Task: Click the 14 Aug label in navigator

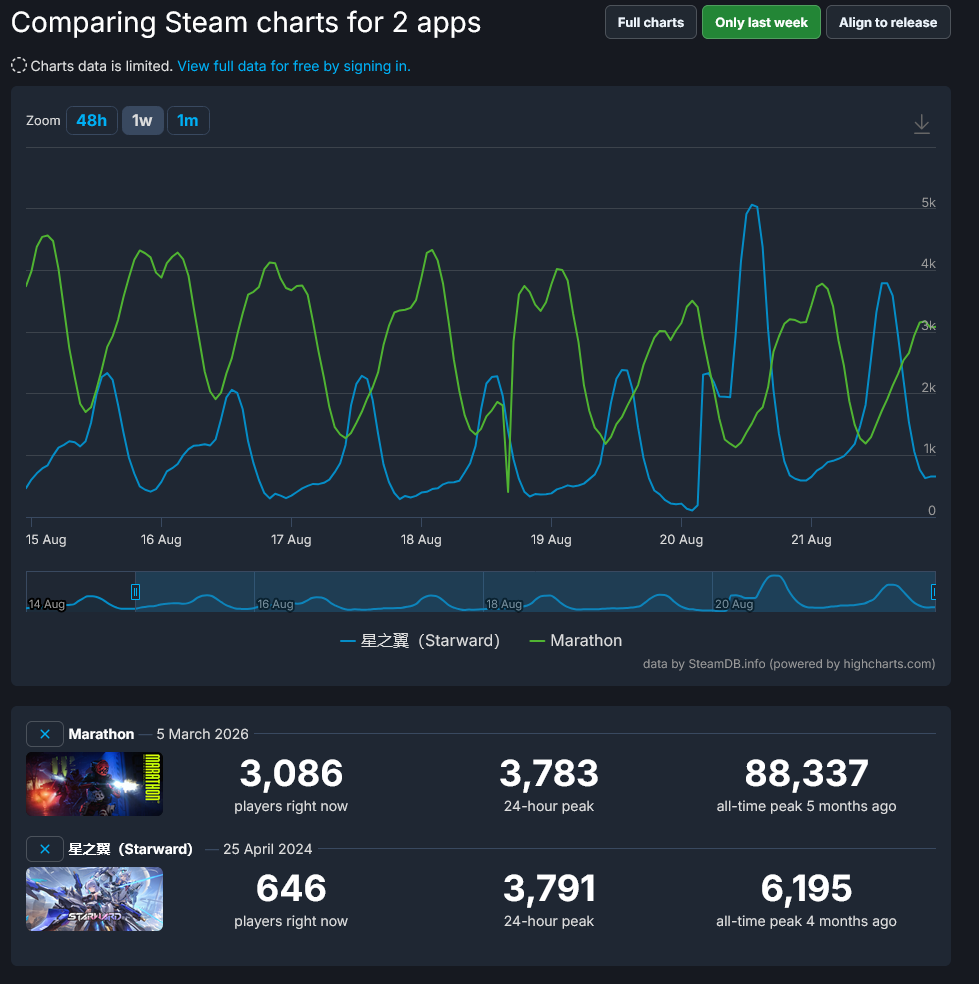Action: pyautogui.click(x=46, y=604)
